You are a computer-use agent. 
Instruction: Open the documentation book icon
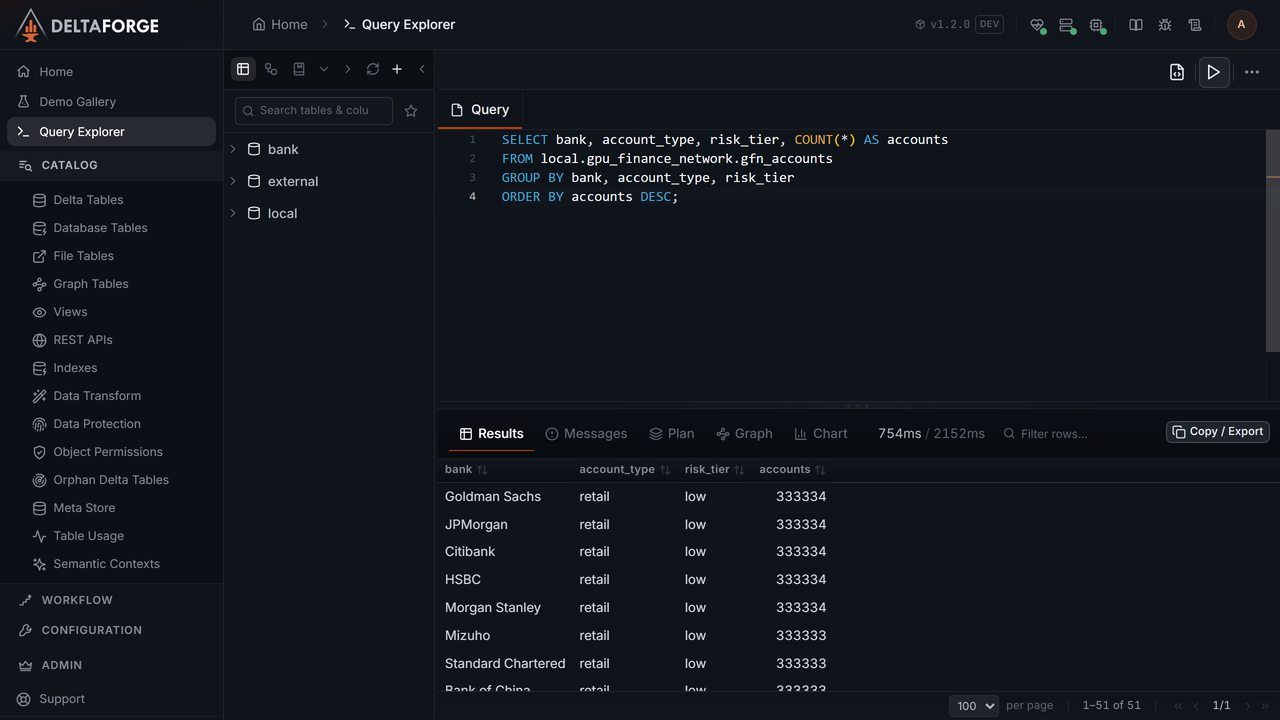1136,25
